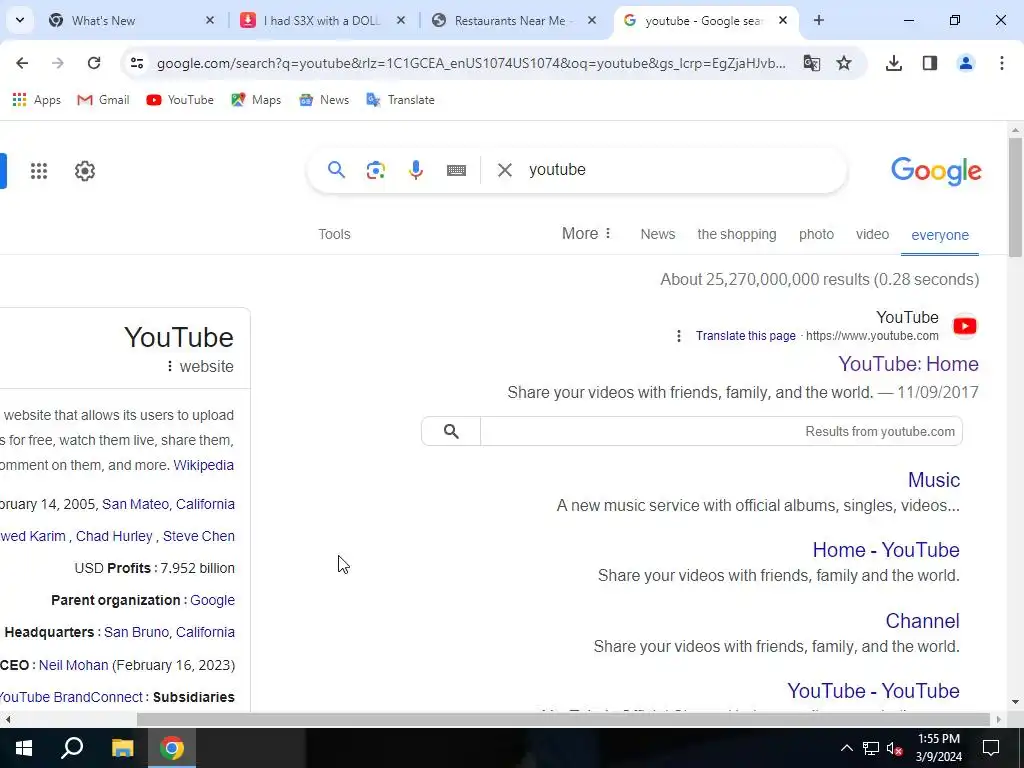This screenshot has width=1024, height=768.
Task: Switch to the What's New tab
Action: click(133, 20)
